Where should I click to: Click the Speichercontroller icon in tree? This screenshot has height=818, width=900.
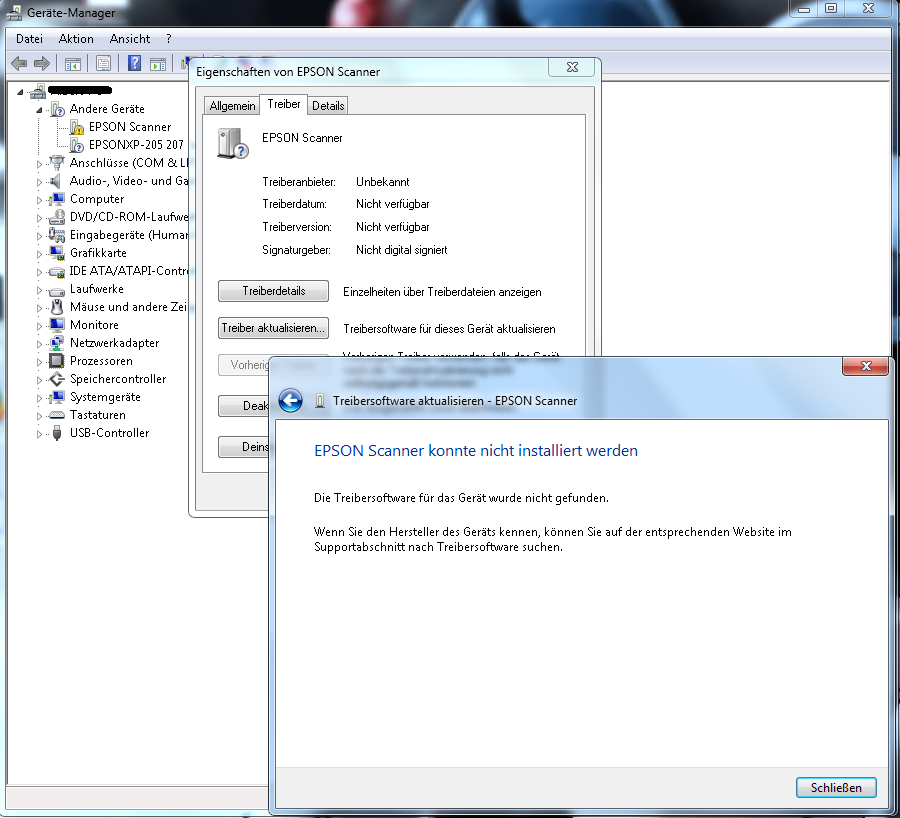click(57, 379)
